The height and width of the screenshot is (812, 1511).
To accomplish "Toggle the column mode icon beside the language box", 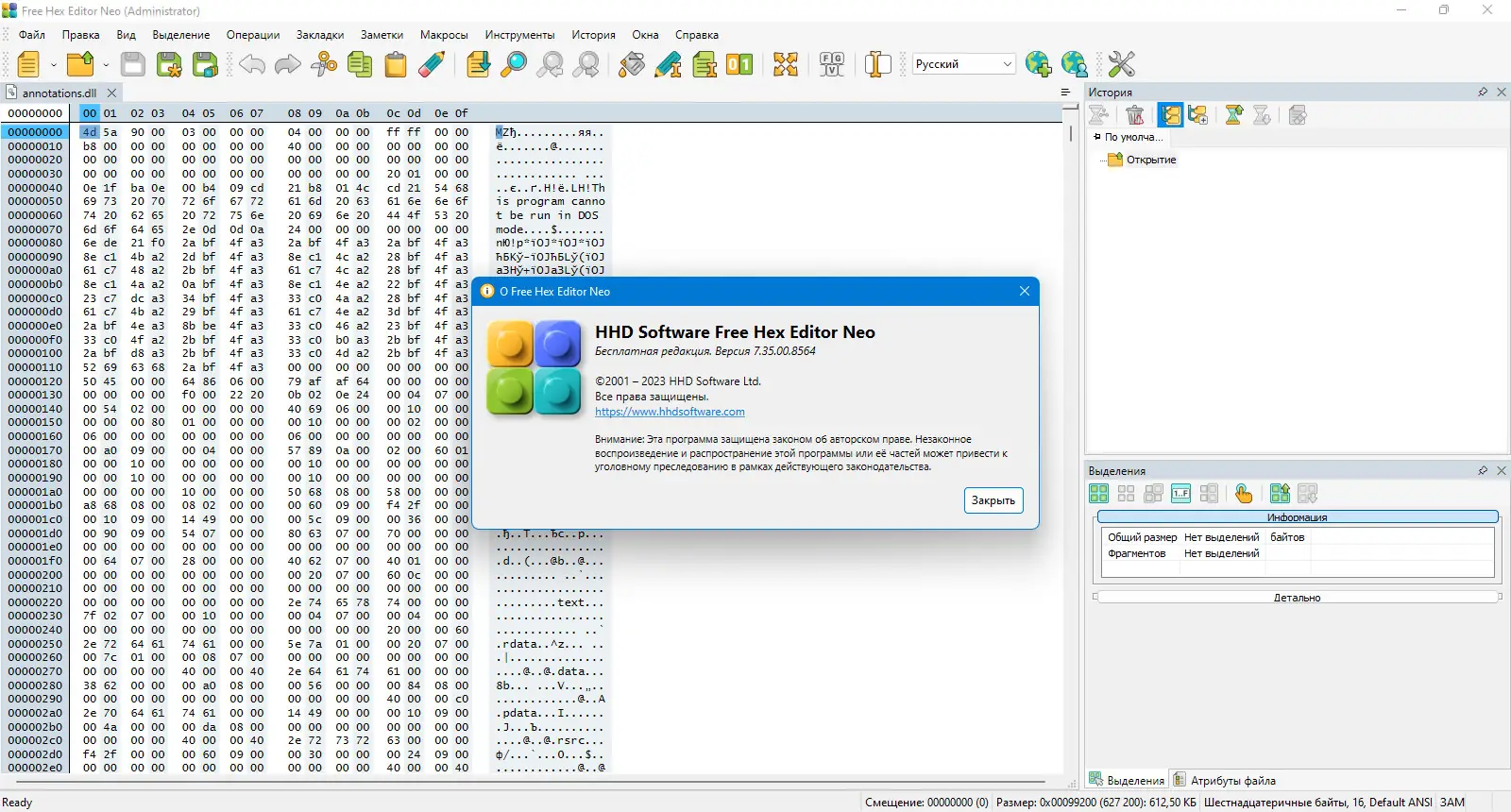I will coord(878,64).
